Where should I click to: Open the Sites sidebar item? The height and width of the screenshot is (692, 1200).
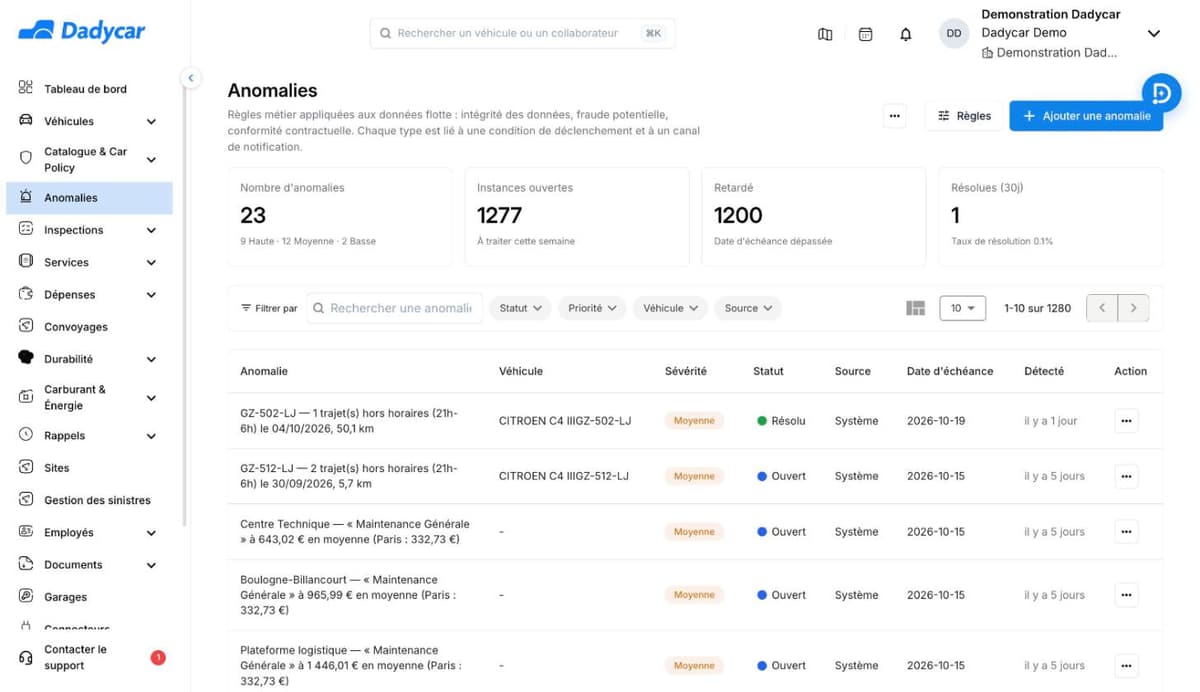point(89,468)
